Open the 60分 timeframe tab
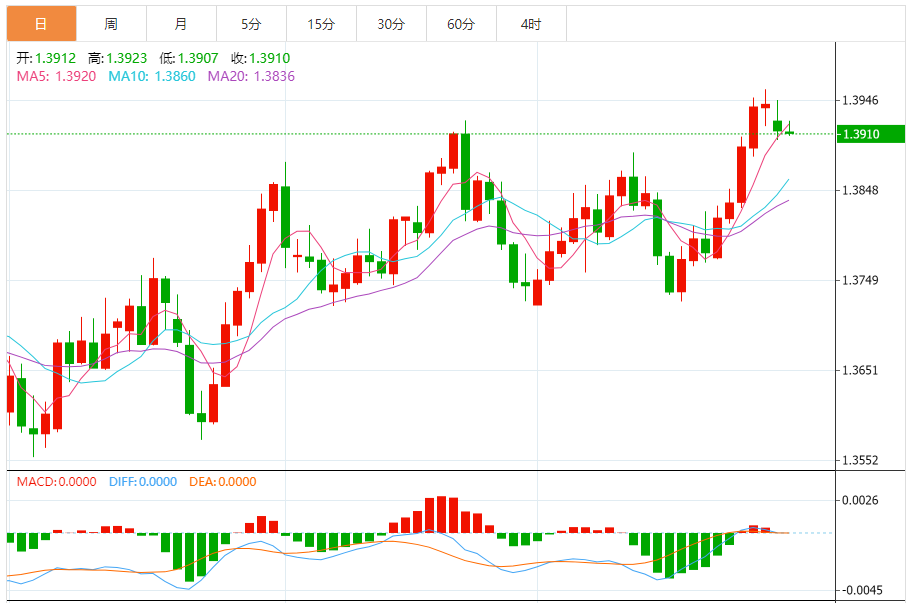Viewport: 910px width, 603px height. point(461,24)
